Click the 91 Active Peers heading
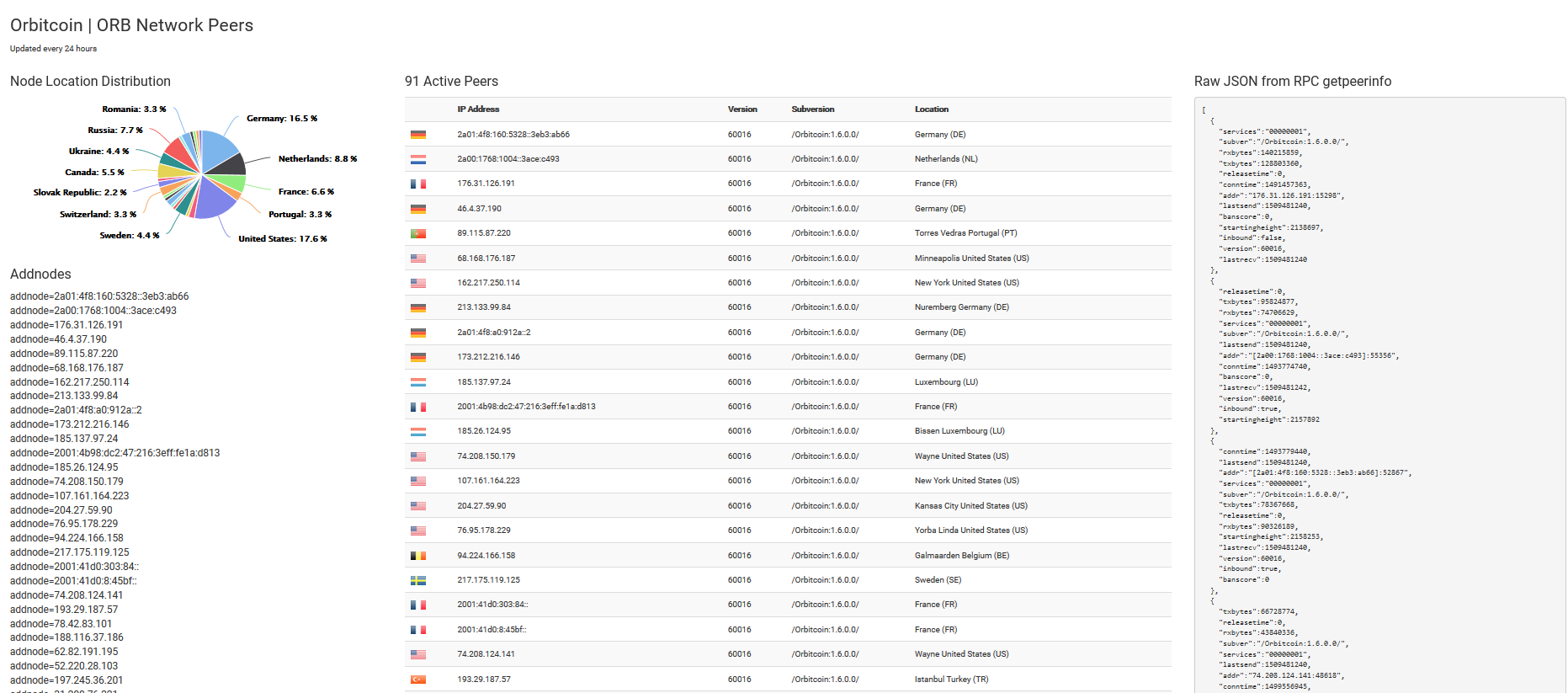The width and height of the screenshot is (1568, 693). click(451, 82)
